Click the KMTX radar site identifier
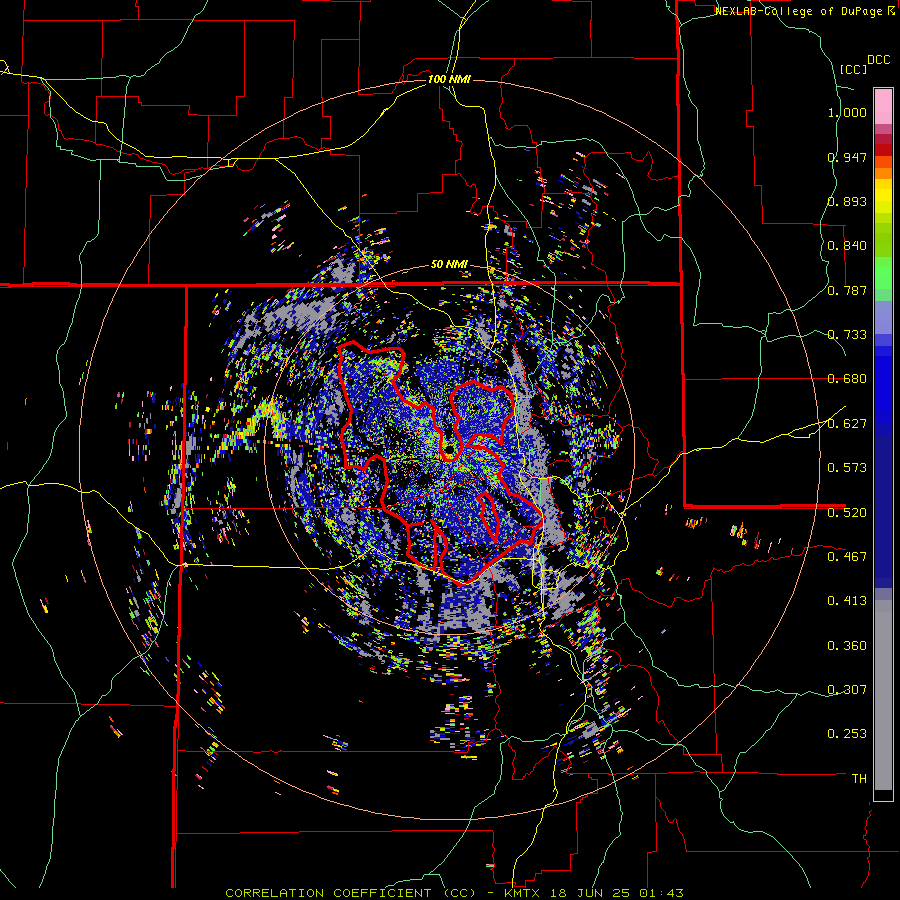900x900 pixels. click(x=523, y=893)
